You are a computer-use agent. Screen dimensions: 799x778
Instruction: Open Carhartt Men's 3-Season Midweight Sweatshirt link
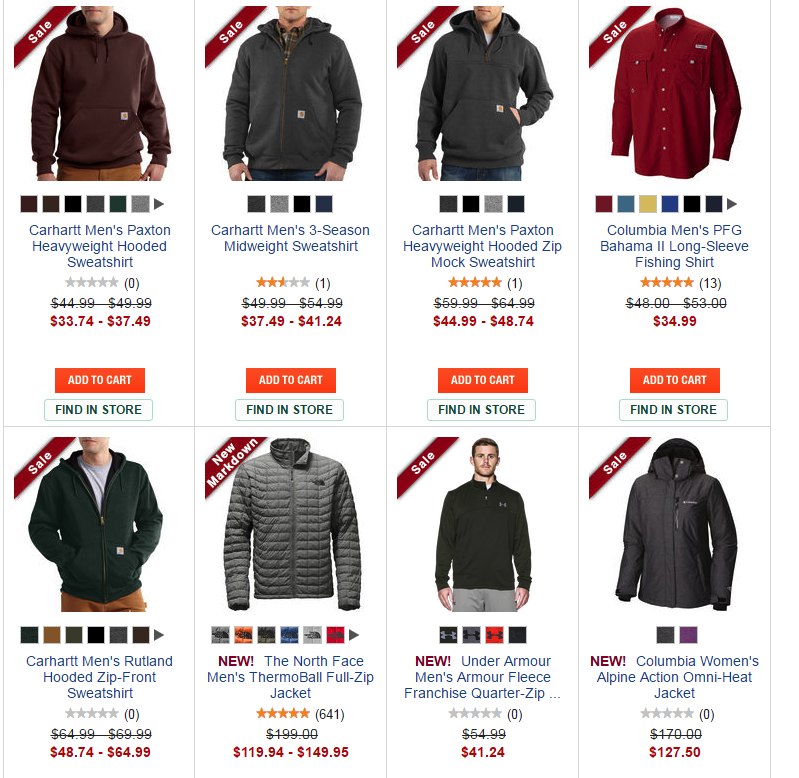click(290, 238)
